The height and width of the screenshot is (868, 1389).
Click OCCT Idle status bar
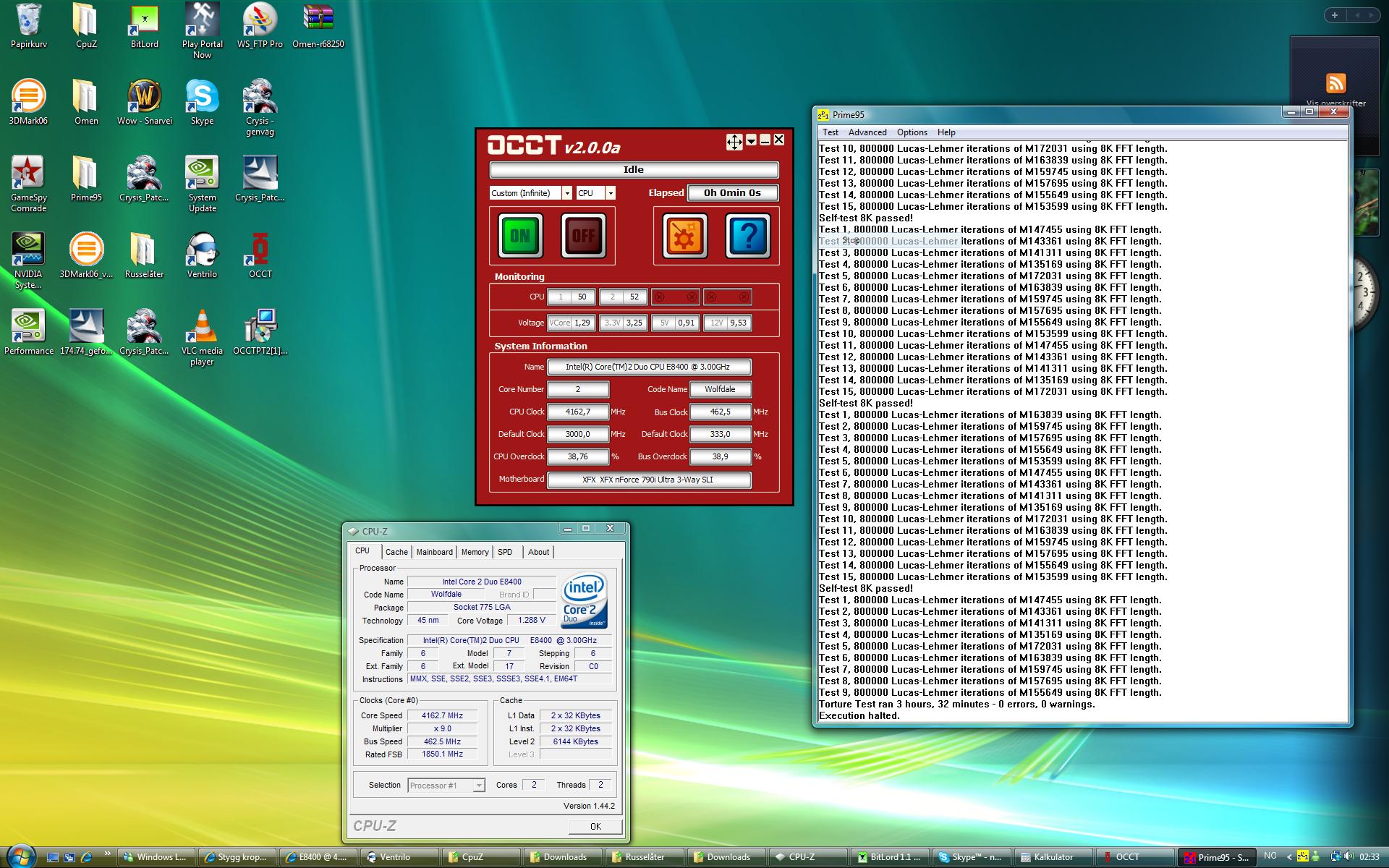click(634, 170)
